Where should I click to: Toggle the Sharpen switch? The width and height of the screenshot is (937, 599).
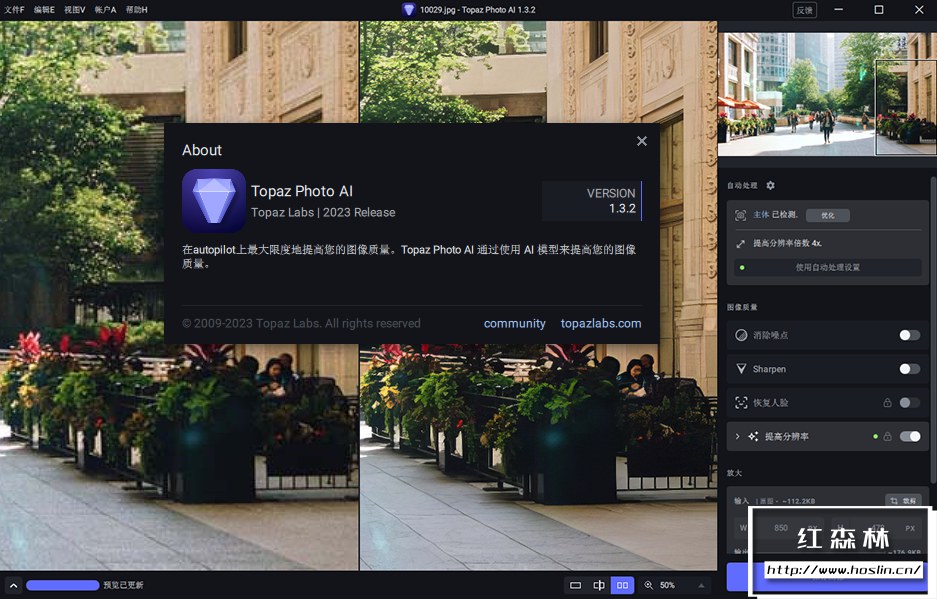coord(910,369)
